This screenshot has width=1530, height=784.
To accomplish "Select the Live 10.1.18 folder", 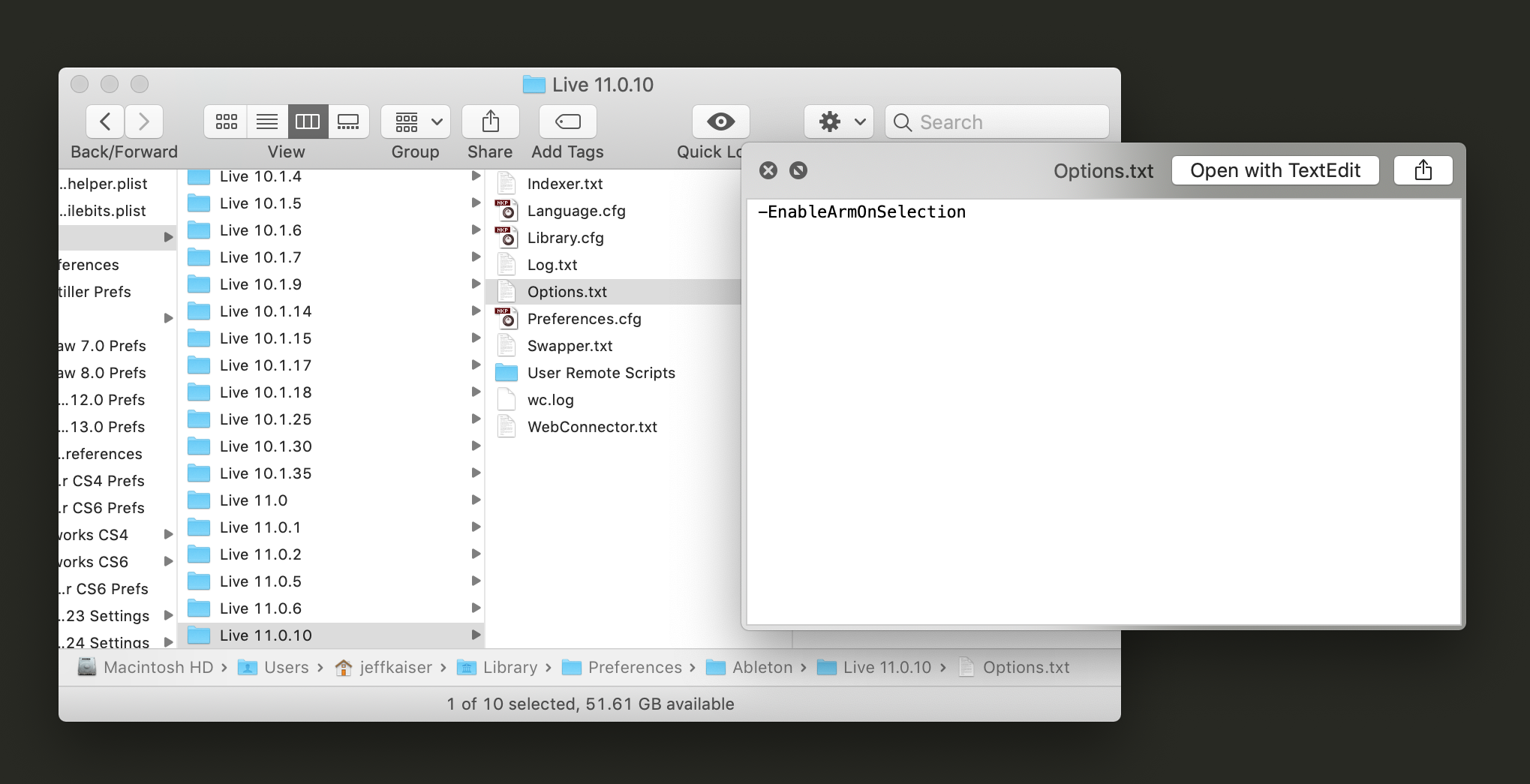I will 331,392.
